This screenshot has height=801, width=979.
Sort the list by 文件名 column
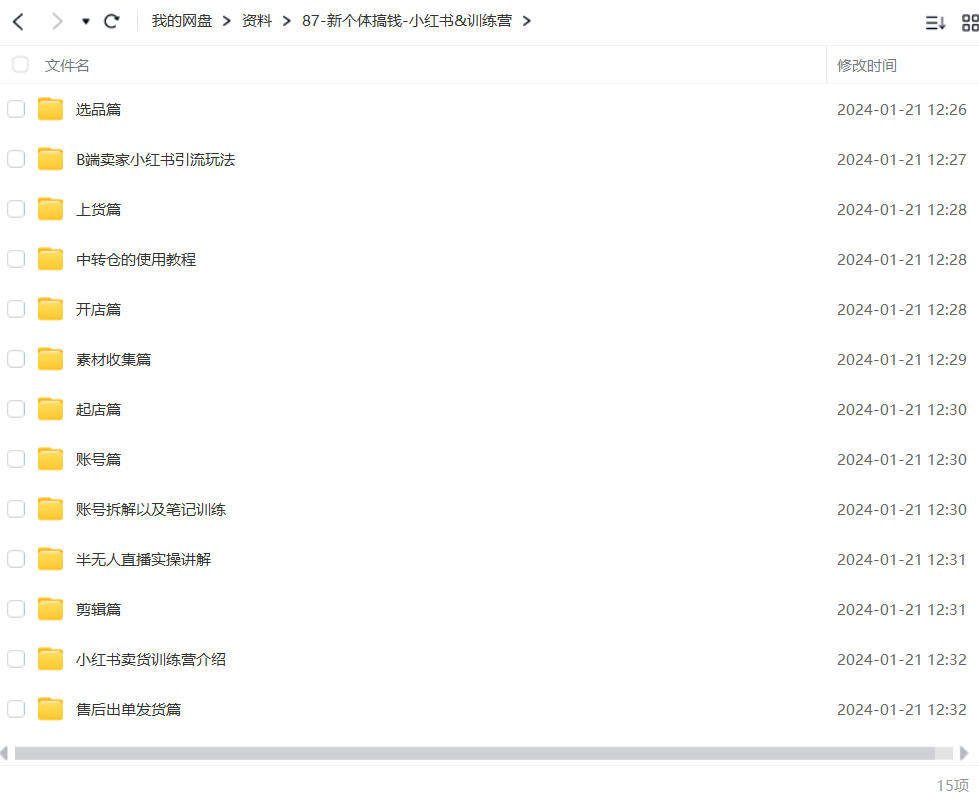click(67, 66)
